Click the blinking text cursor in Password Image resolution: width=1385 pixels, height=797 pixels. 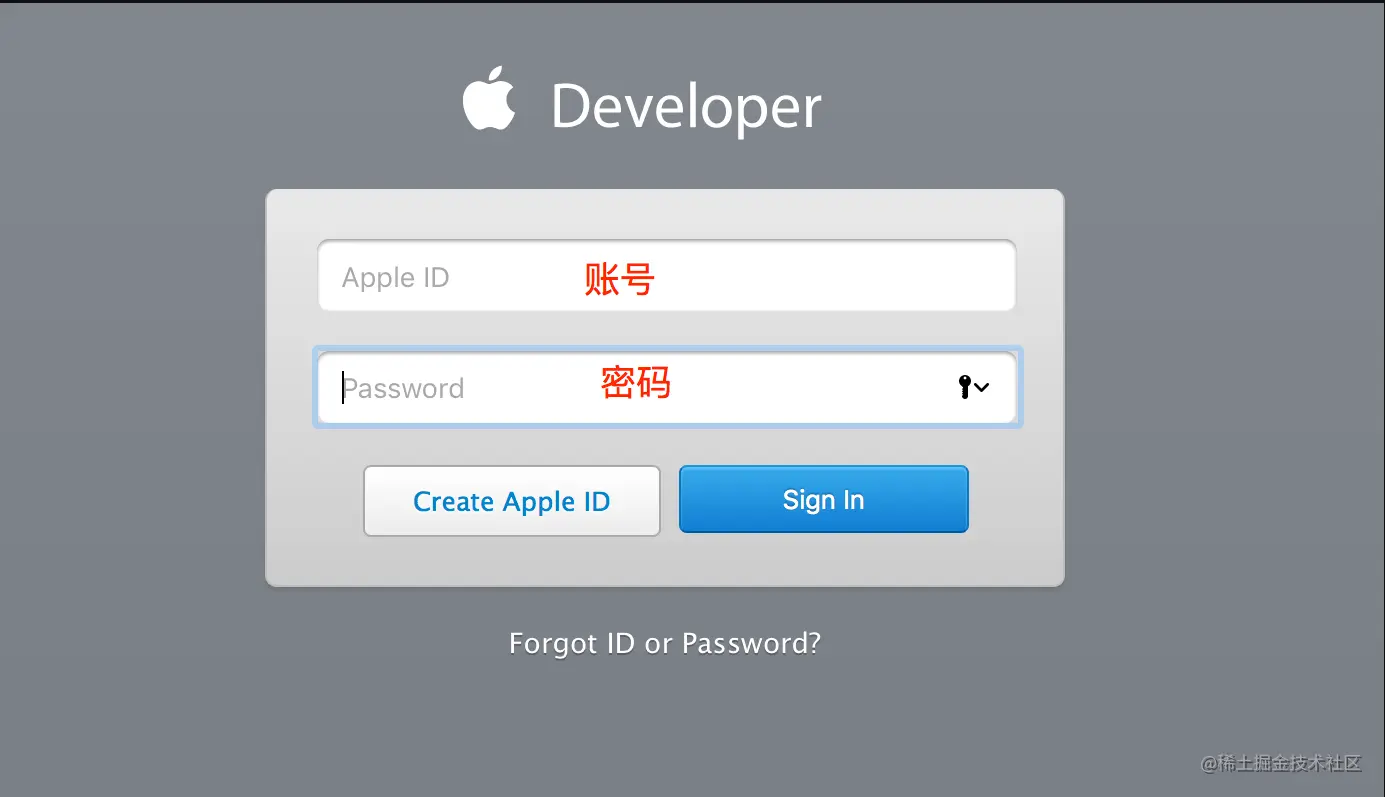pyautogui.click(x=343, y=388)
